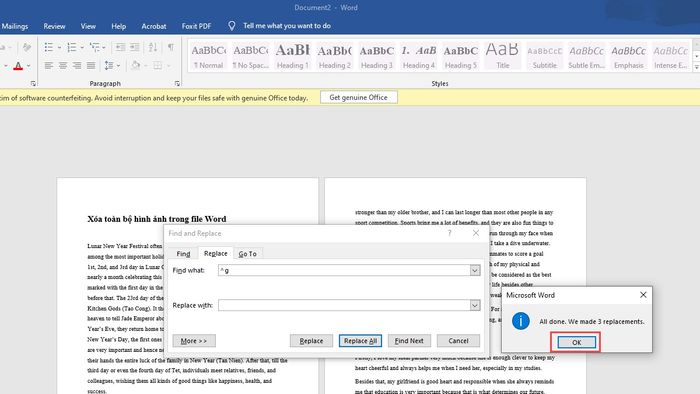Open the Acrobat ribbon tab
The image size is (700, 394).
[x=154, y=26]
